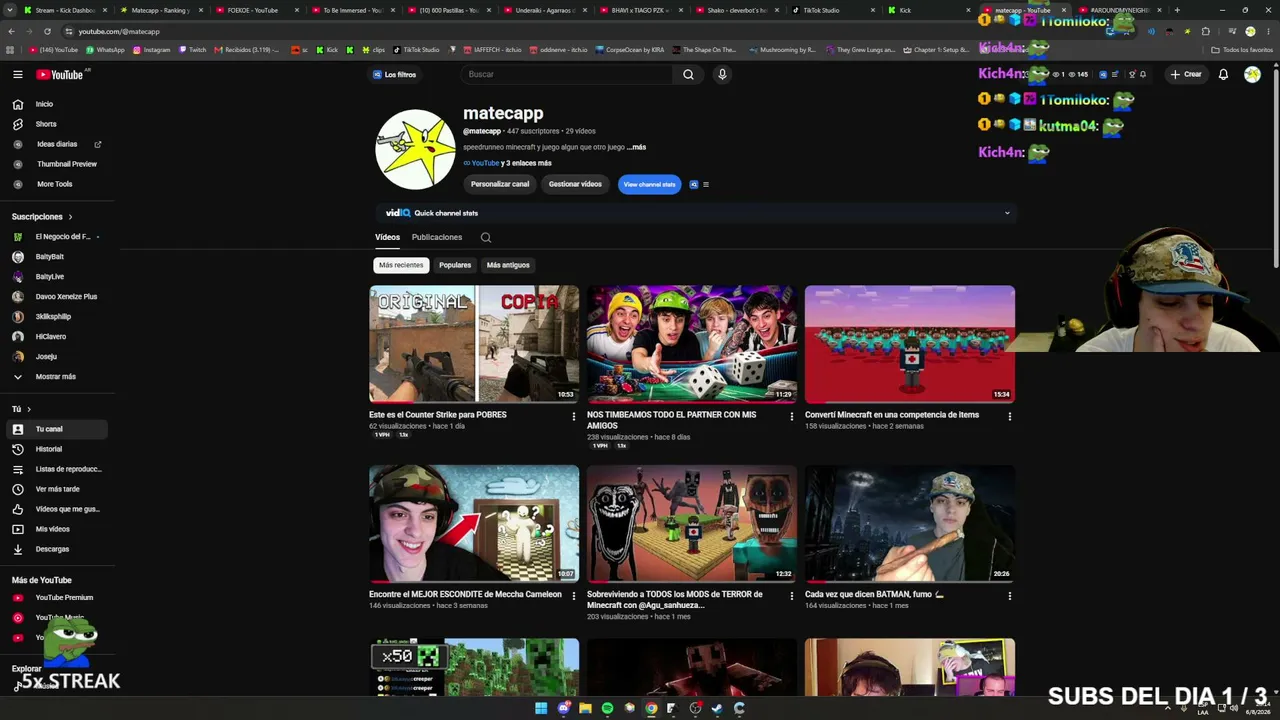1280x720 pixels.
Task: Open the YouTube channel link
Action: click(x=485, y=163)
